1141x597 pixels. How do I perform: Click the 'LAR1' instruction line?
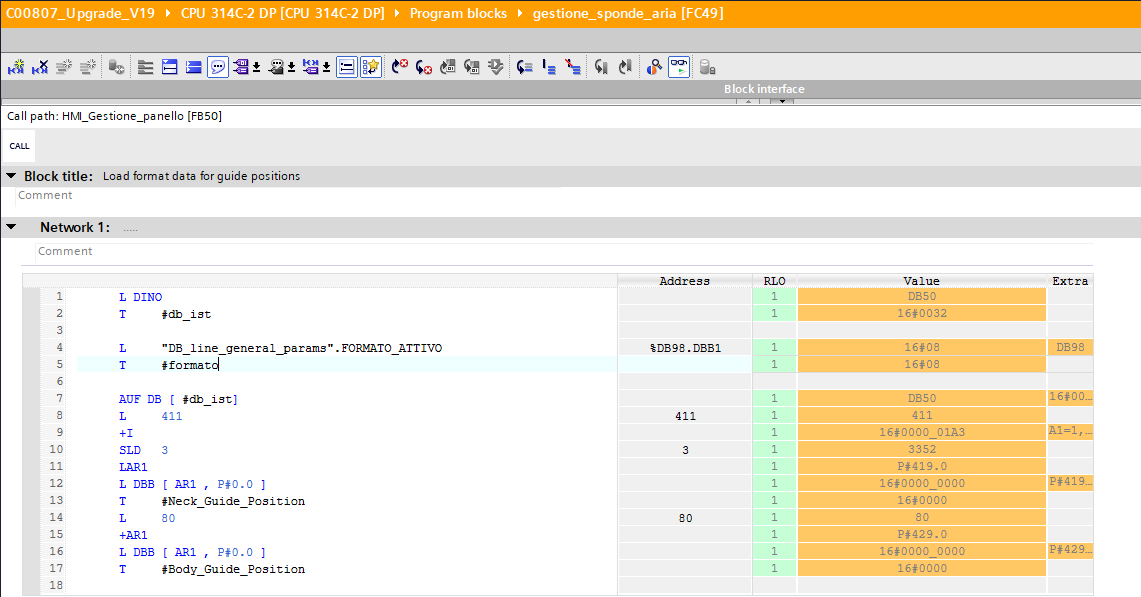[x=133, y=467]
